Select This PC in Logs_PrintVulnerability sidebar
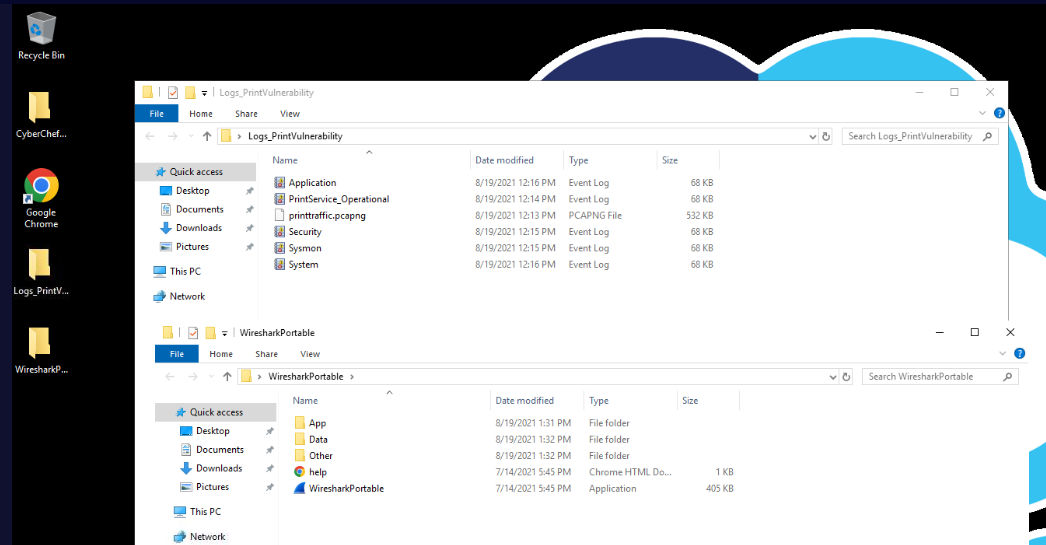Viewport: 1046px width, 545px height. coord(185,271)
